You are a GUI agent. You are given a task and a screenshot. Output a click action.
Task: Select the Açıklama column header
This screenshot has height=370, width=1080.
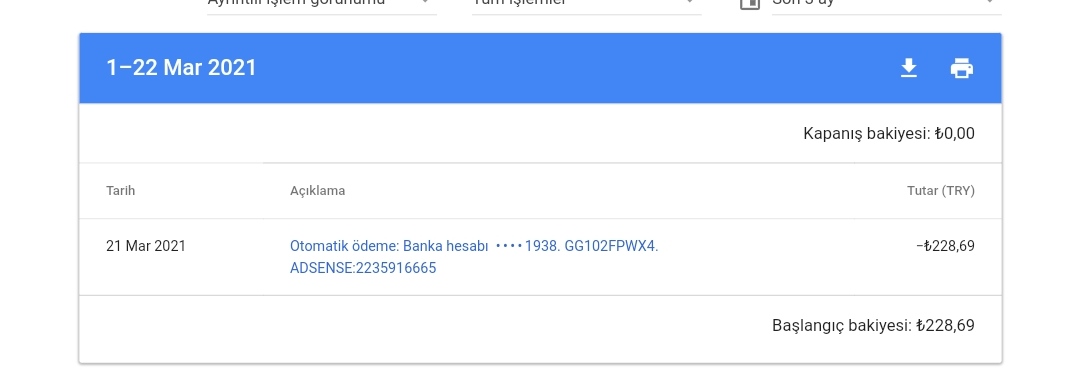coord(318,191)
